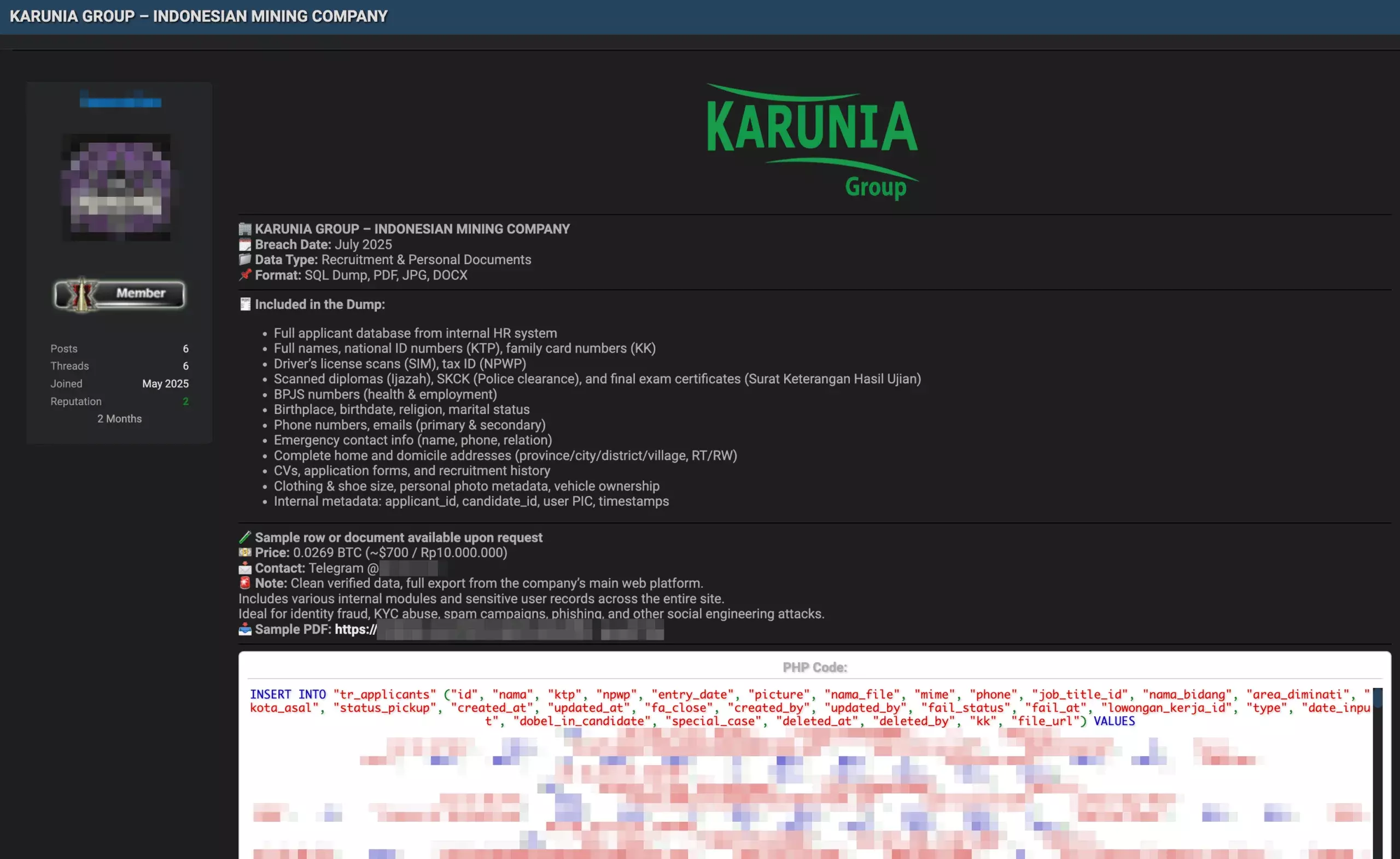Click the bullet 'BPJS numbers (health & employment)'
The image size is (1400, 859).
click(x=385, y=394)
